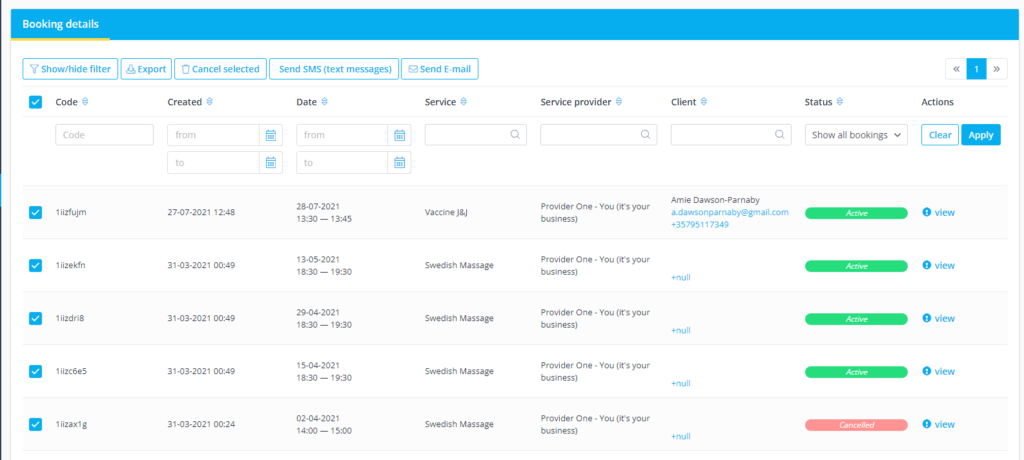This screenshot has height=460, width=1024.
Task: Uncheck booking 1iizekfn checkbox
Action: pos(36,265)
